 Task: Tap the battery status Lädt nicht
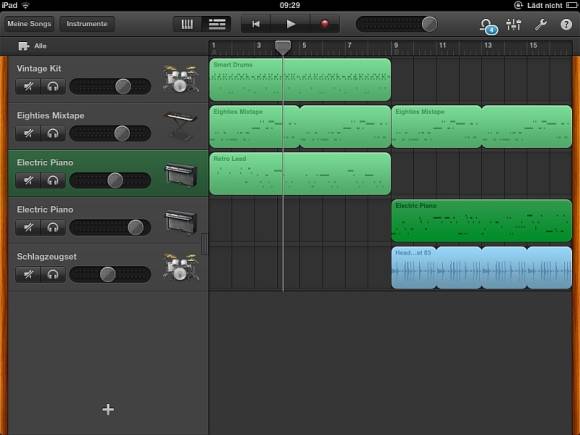click(x=544, y=5)
